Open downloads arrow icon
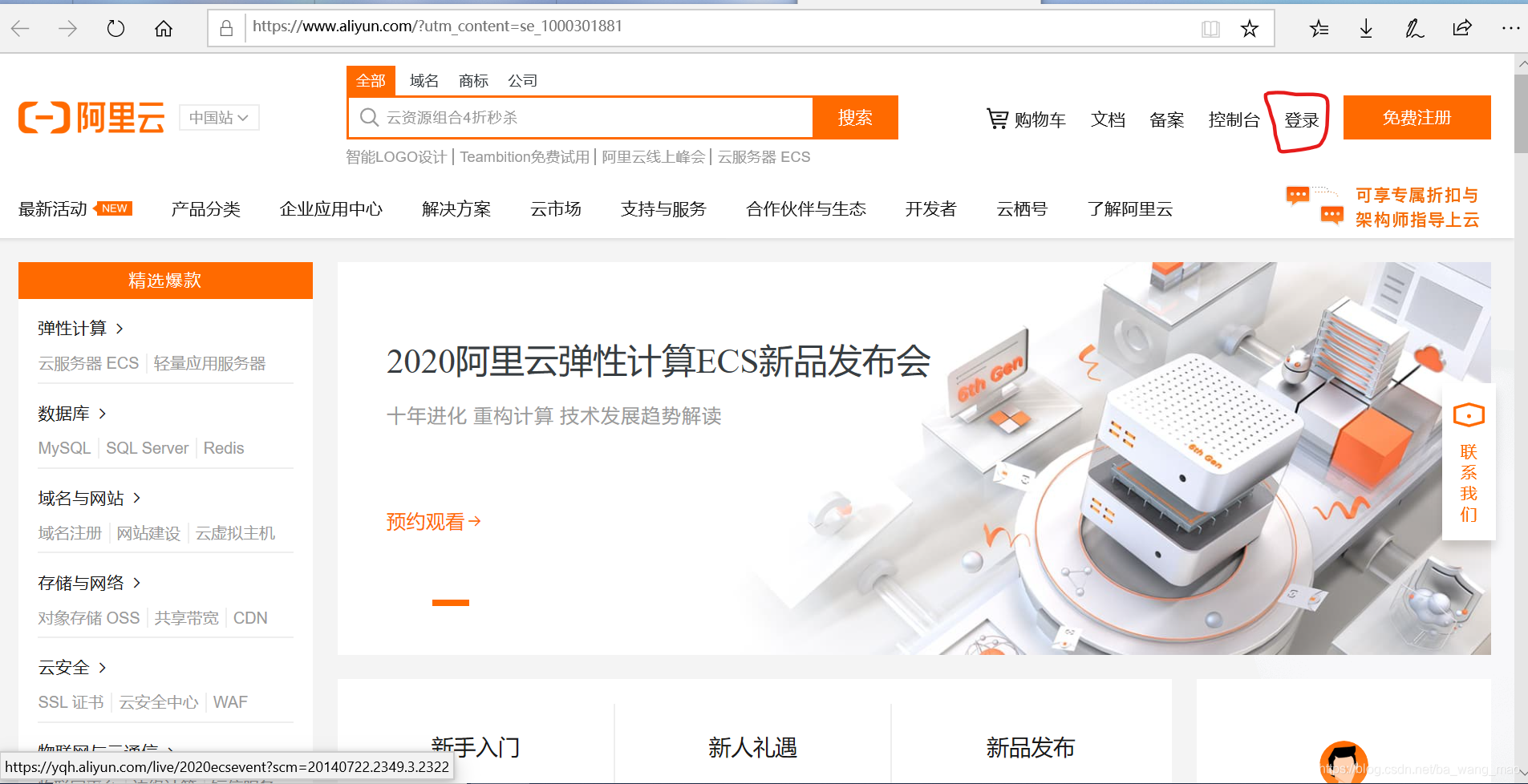Viewport: 1528px width, 784px height. pos(1366,29)
